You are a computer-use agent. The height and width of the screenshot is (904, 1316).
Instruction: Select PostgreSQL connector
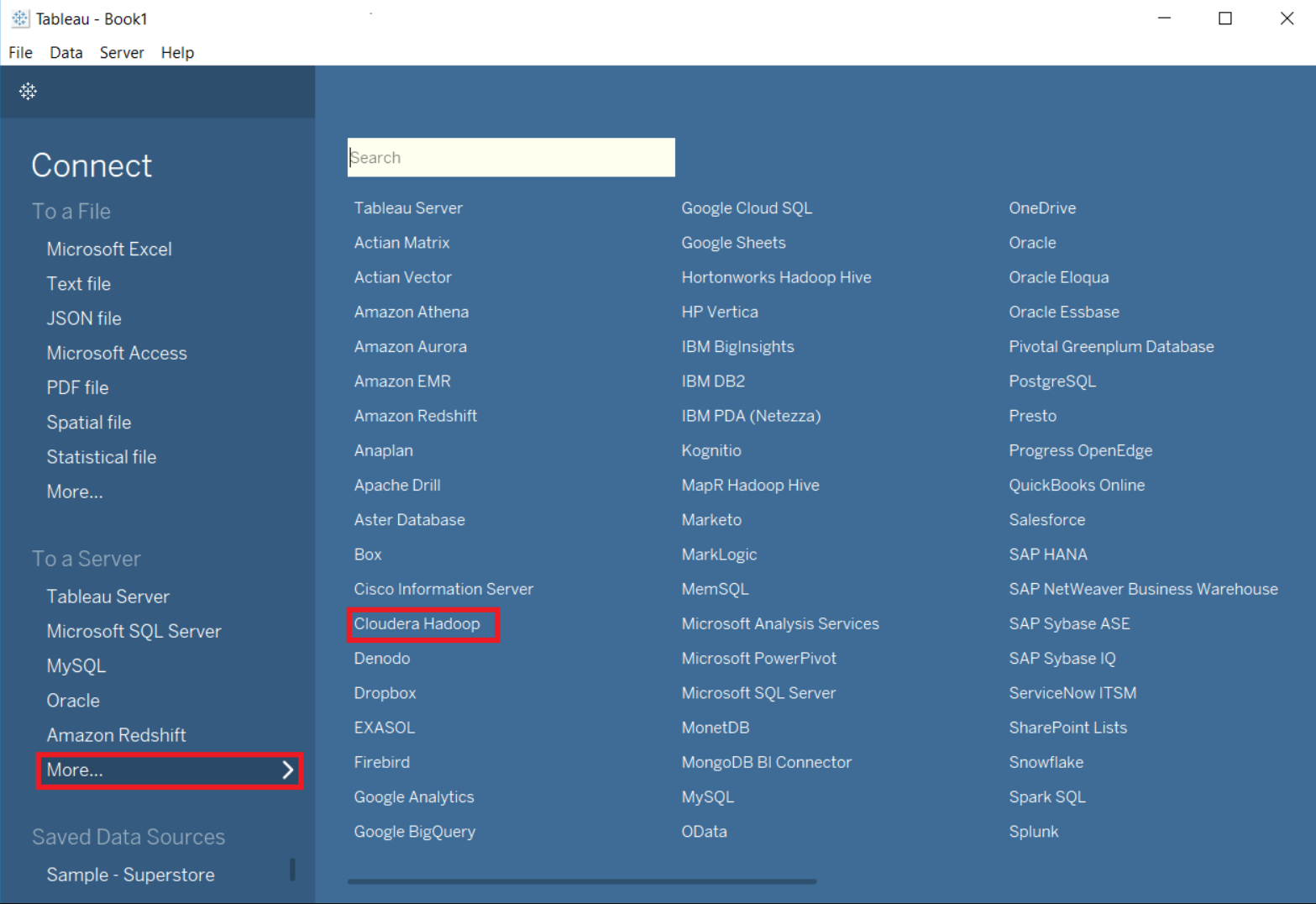1052,381
